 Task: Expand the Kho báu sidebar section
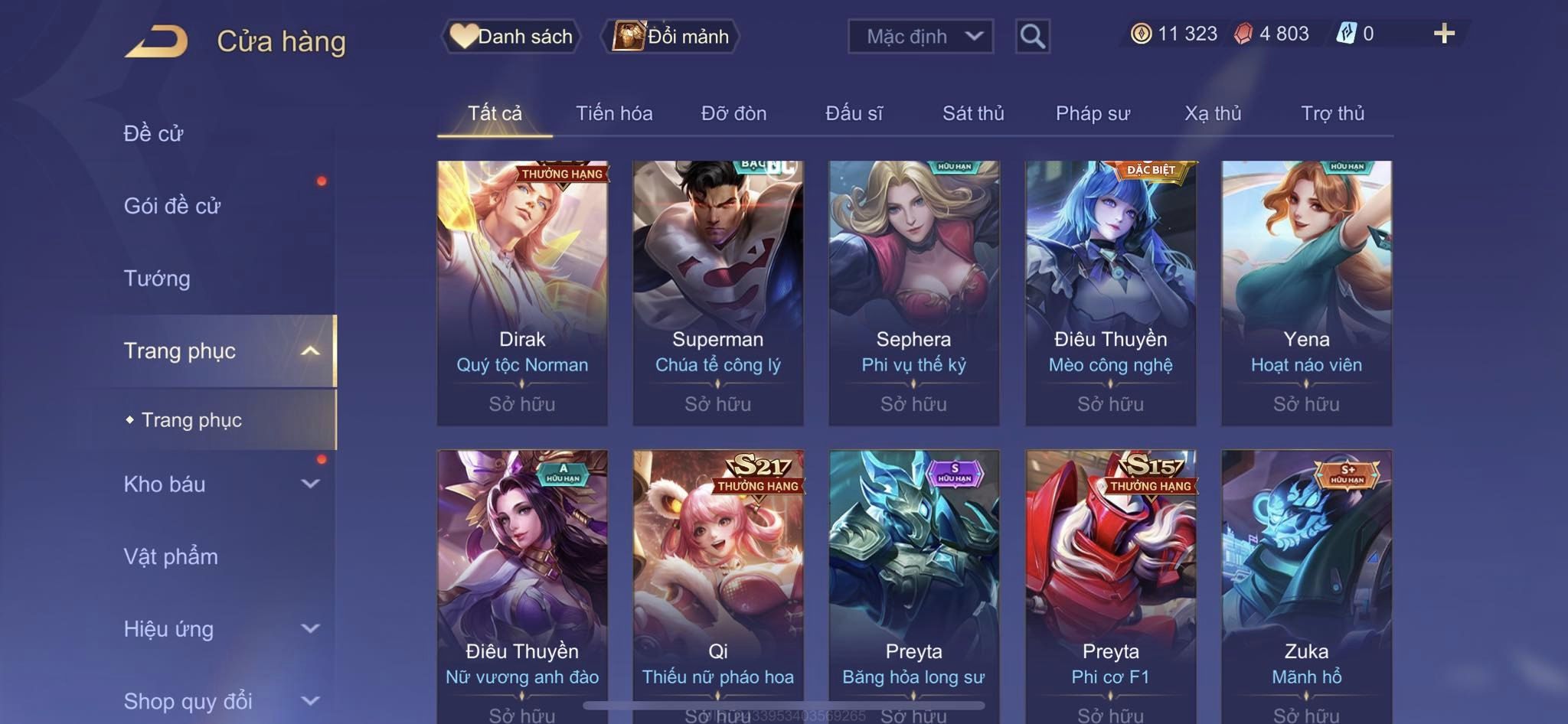[310, 484]
